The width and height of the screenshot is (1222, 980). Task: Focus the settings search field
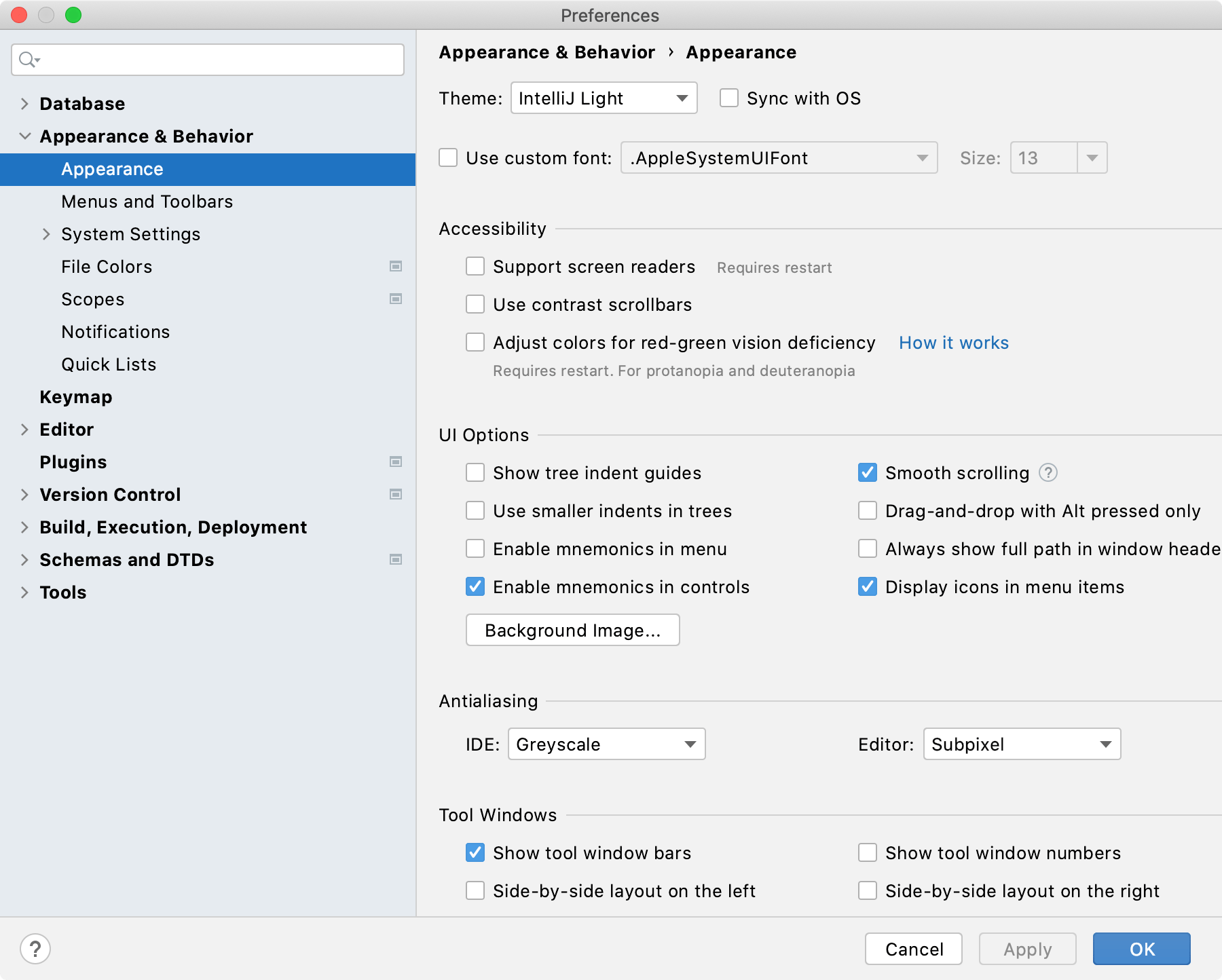pyautogui.click(x=208, y=60)
